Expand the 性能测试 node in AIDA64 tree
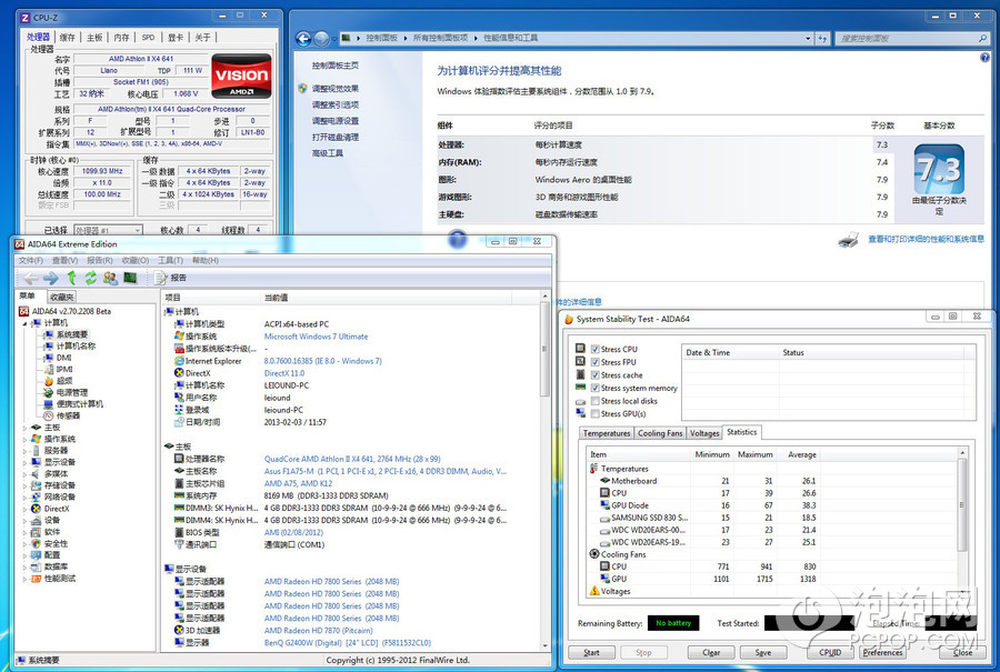This screenshot has width=1000, height=672. click(x=25, y=579)
